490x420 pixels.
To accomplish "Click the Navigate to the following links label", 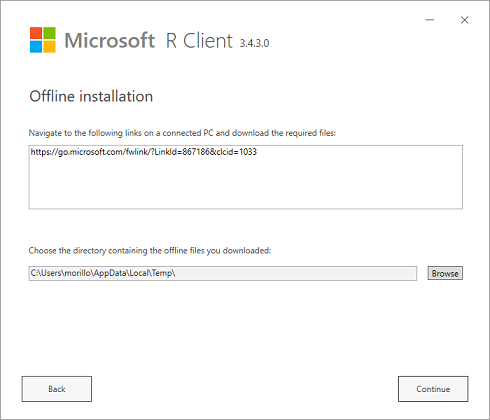I will pos(182,133).
